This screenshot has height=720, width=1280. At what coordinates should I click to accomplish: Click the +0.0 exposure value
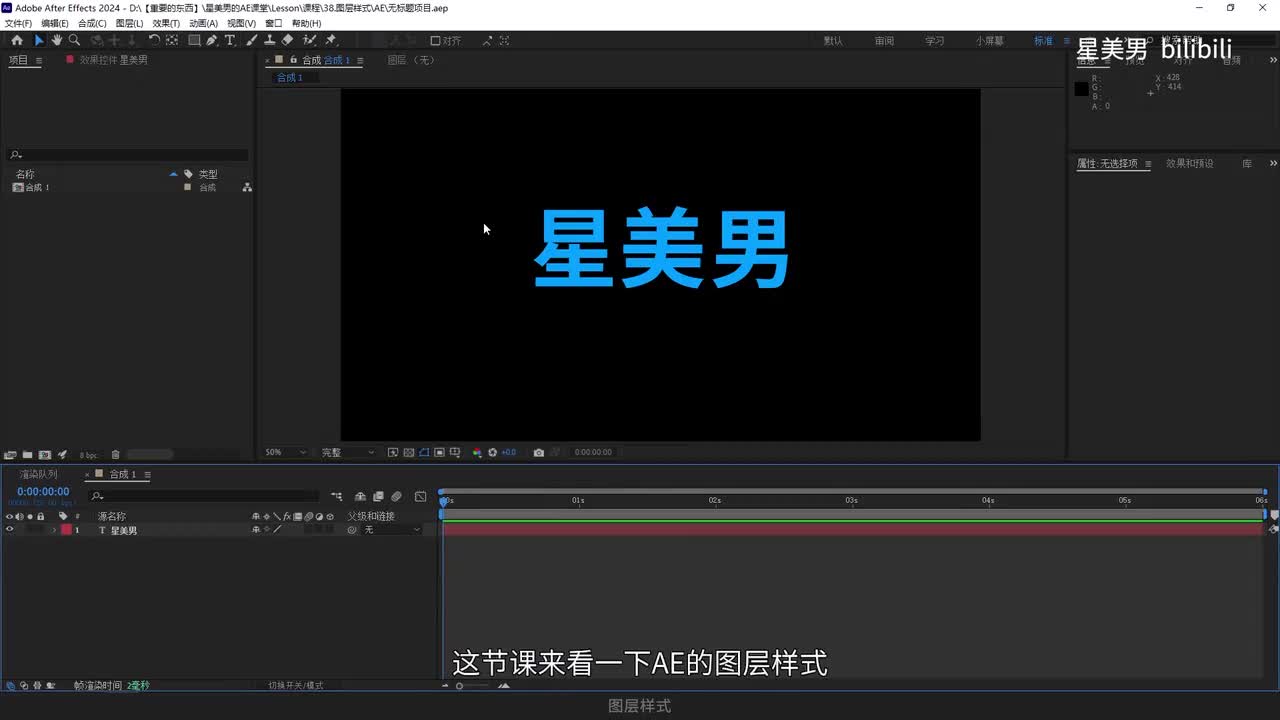tap(508, 452)
